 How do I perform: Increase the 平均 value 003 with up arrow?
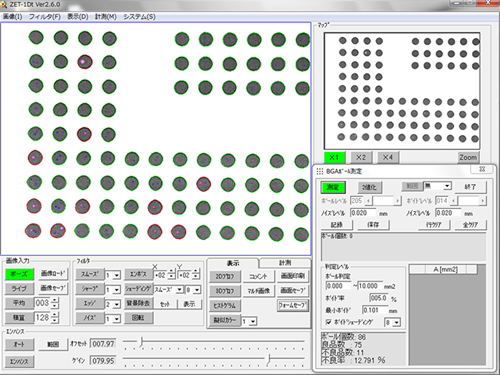coord(55,300)
